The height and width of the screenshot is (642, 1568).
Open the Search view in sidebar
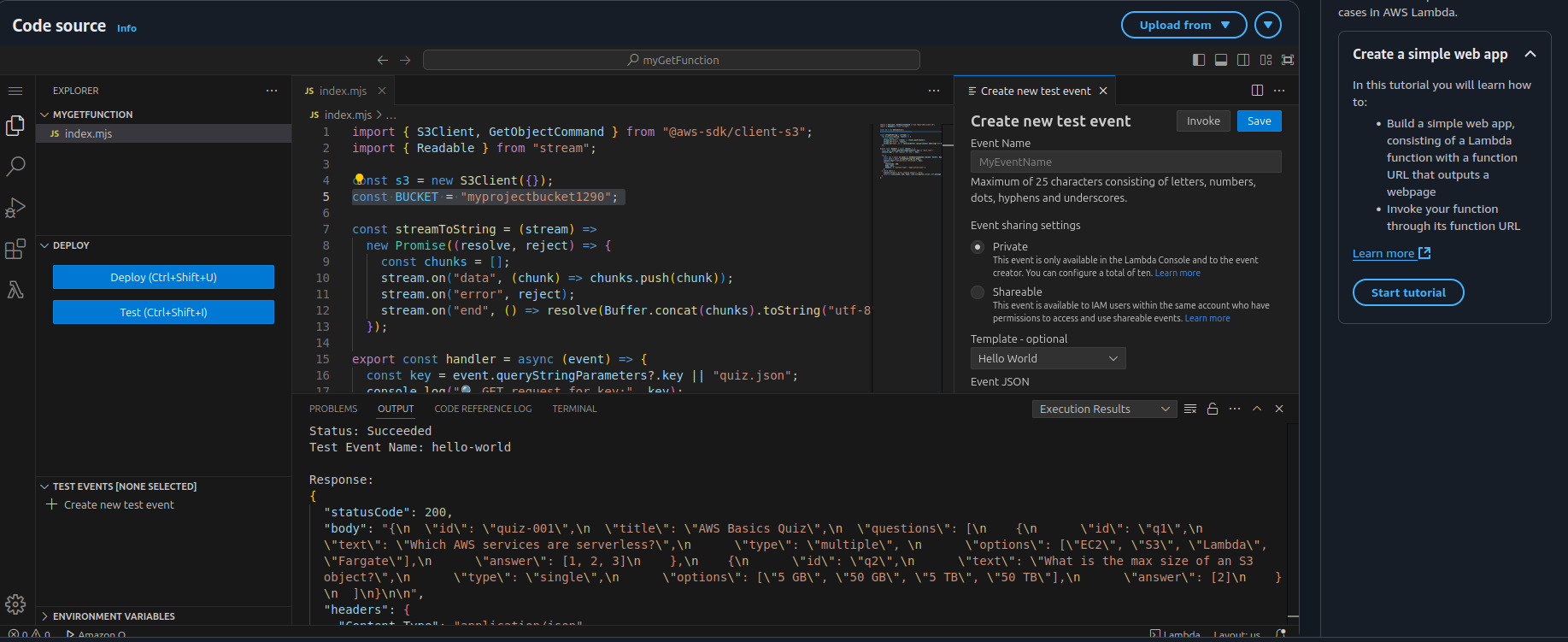(x=15, y=167)
